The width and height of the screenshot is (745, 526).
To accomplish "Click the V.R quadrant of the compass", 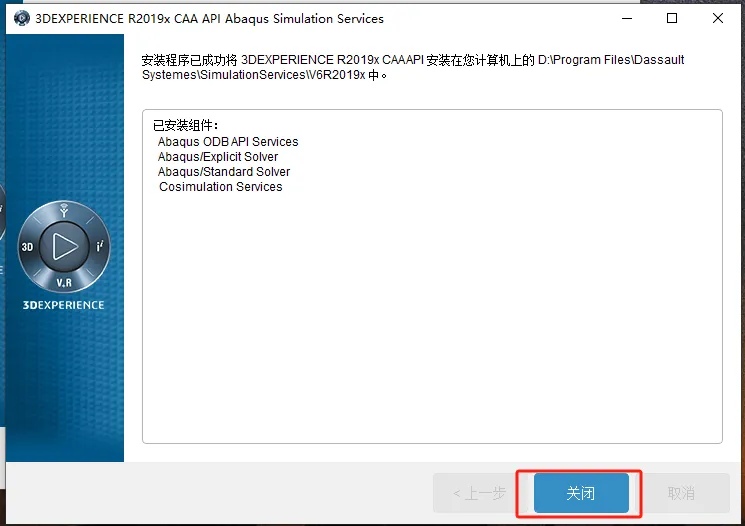I will [64, 283].
